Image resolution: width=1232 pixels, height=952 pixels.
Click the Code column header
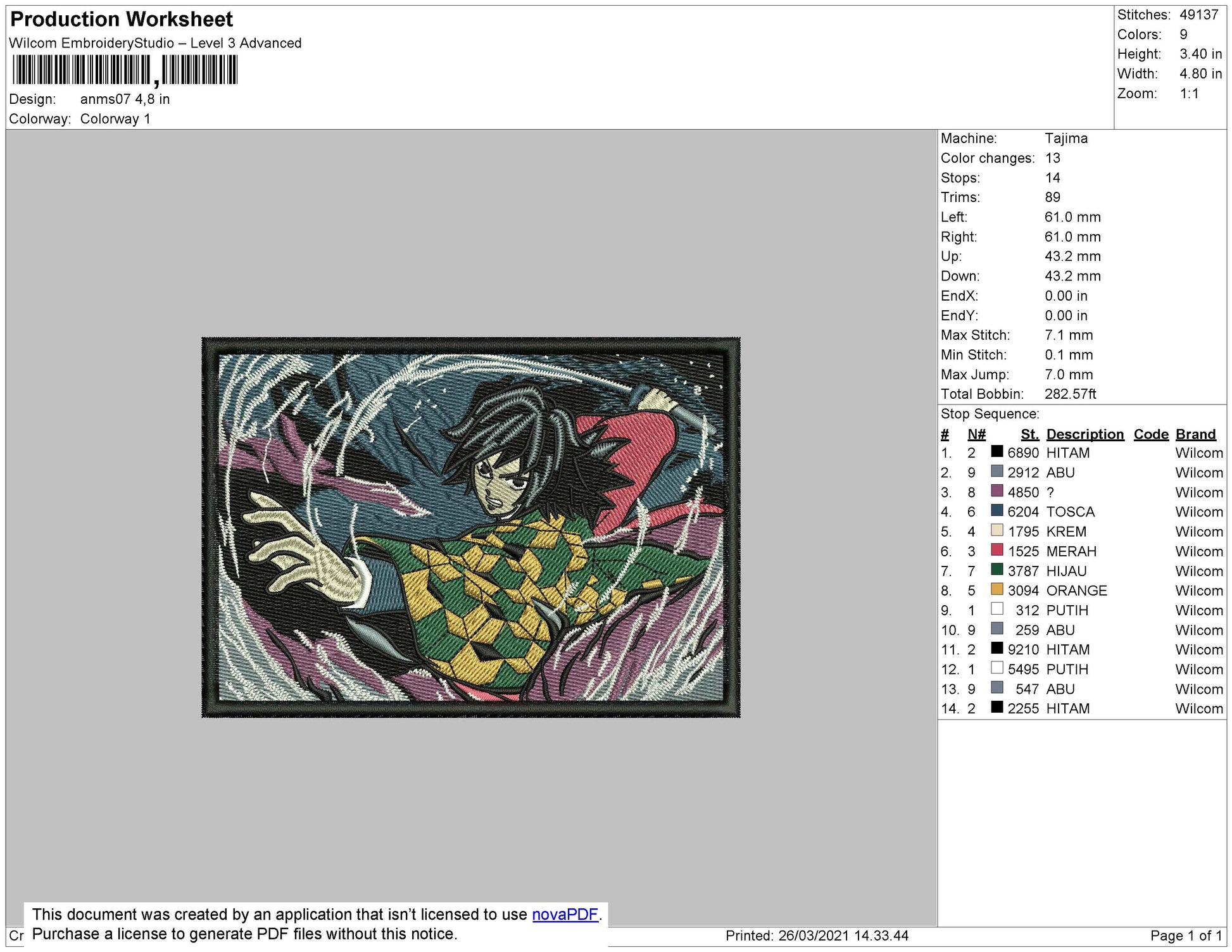pyautogui.click(x=1150, y=434)
